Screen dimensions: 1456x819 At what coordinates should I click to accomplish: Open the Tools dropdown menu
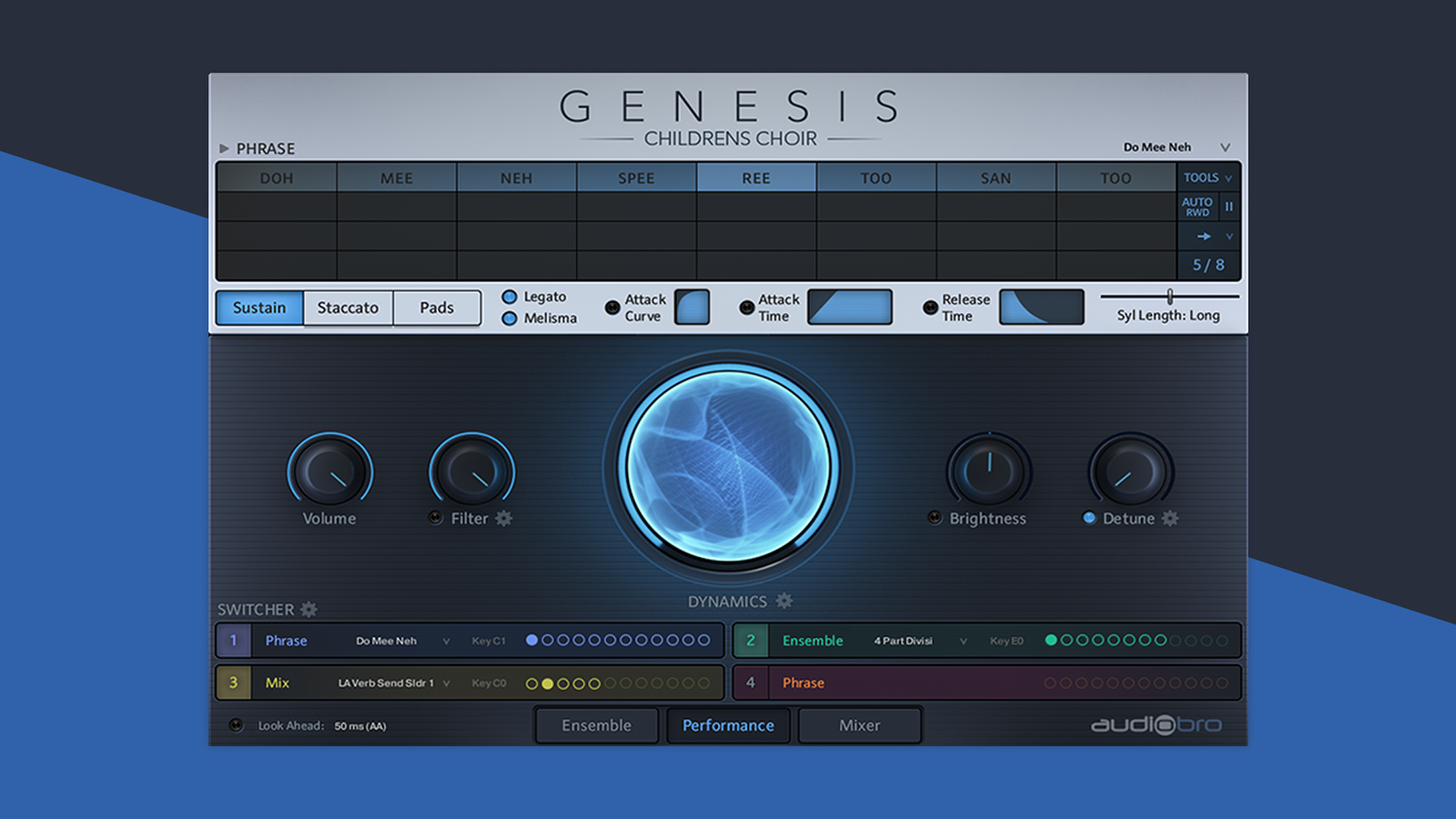pos(1208,177)
